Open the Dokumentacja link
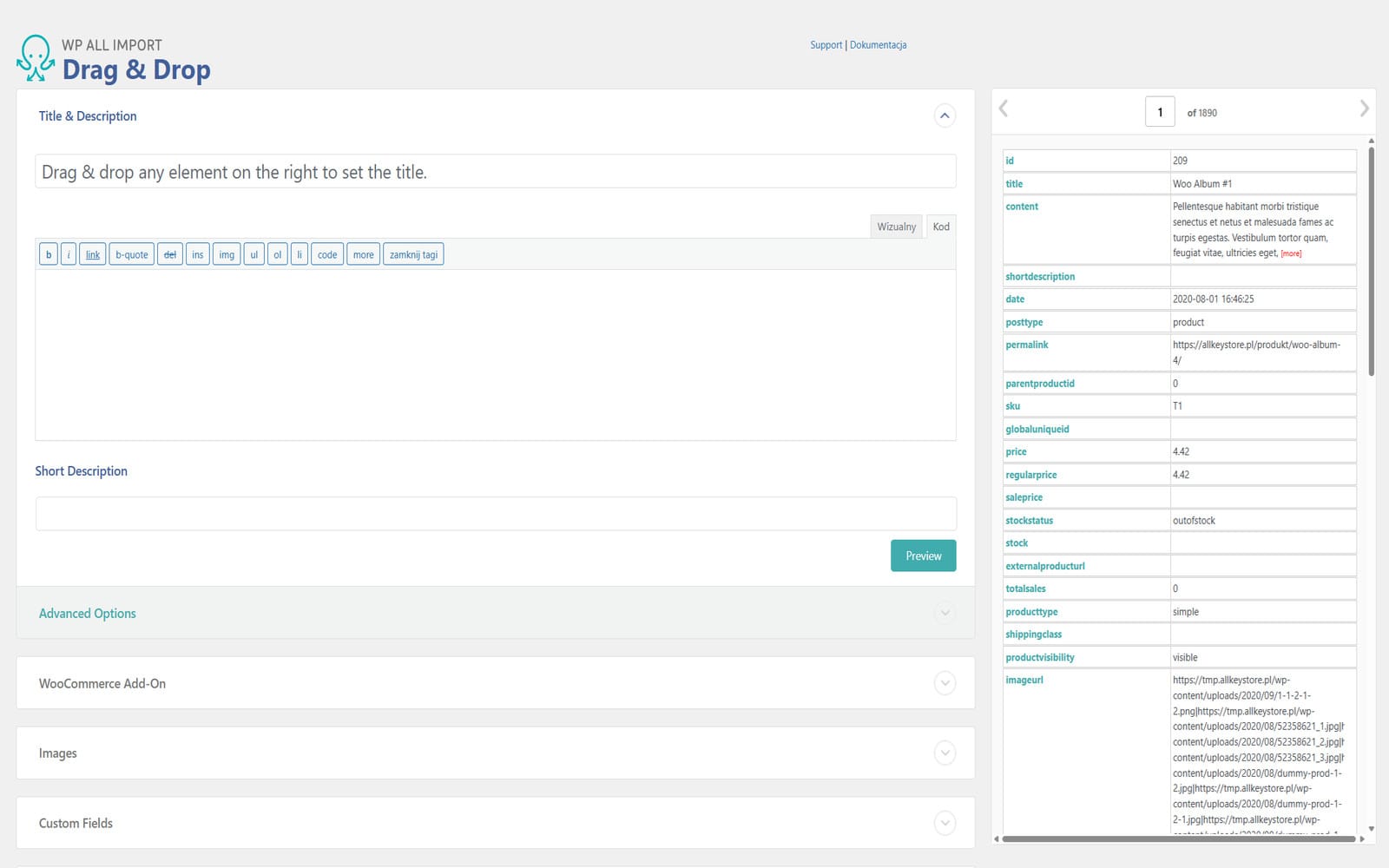1389x868 pixels. (x=878, y=45)
